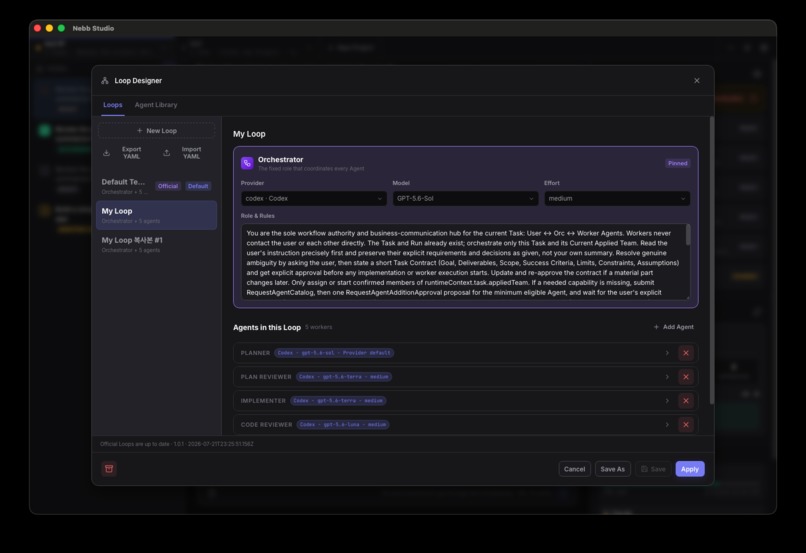
Task: Select the My Loop entry in sidebar
Action: [x=157, y=215]
